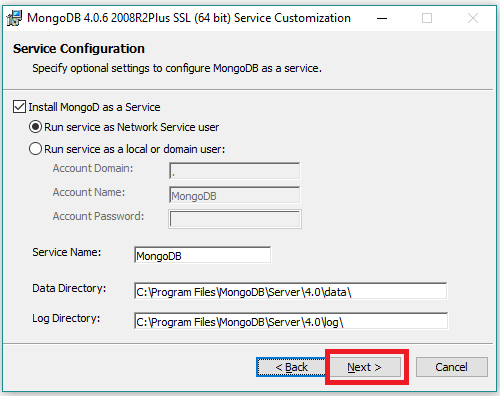Click the Data Directory path field
Screen dimensions: 500x396
pos(291,291)
